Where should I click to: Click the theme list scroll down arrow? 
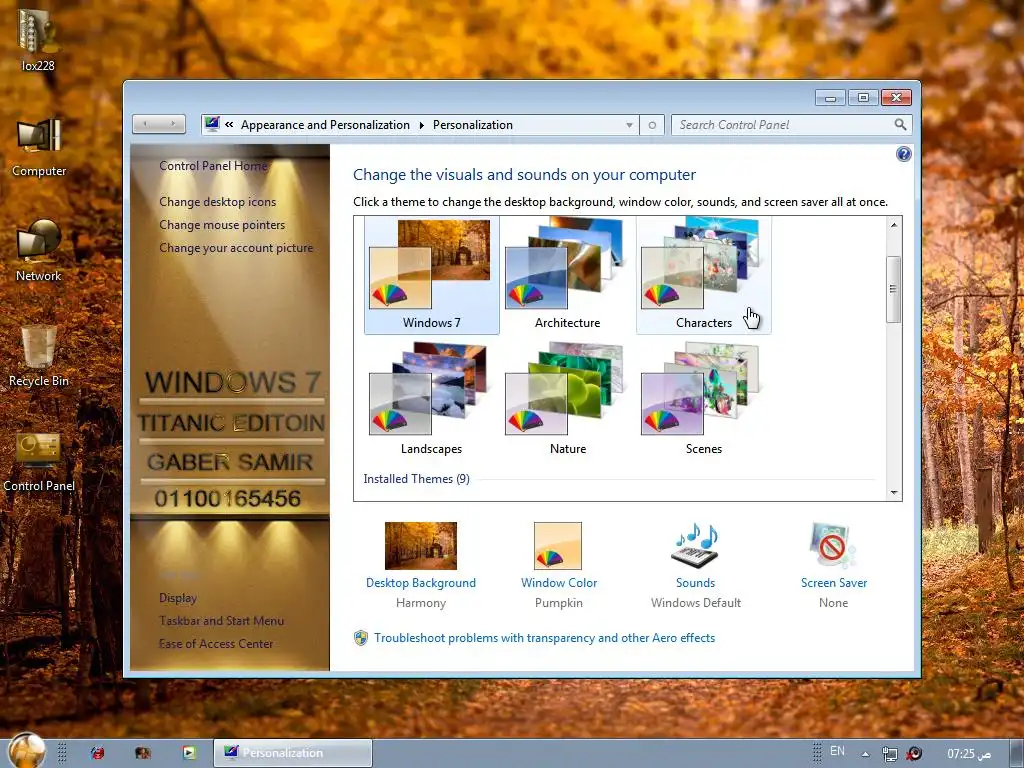[894, 493]
